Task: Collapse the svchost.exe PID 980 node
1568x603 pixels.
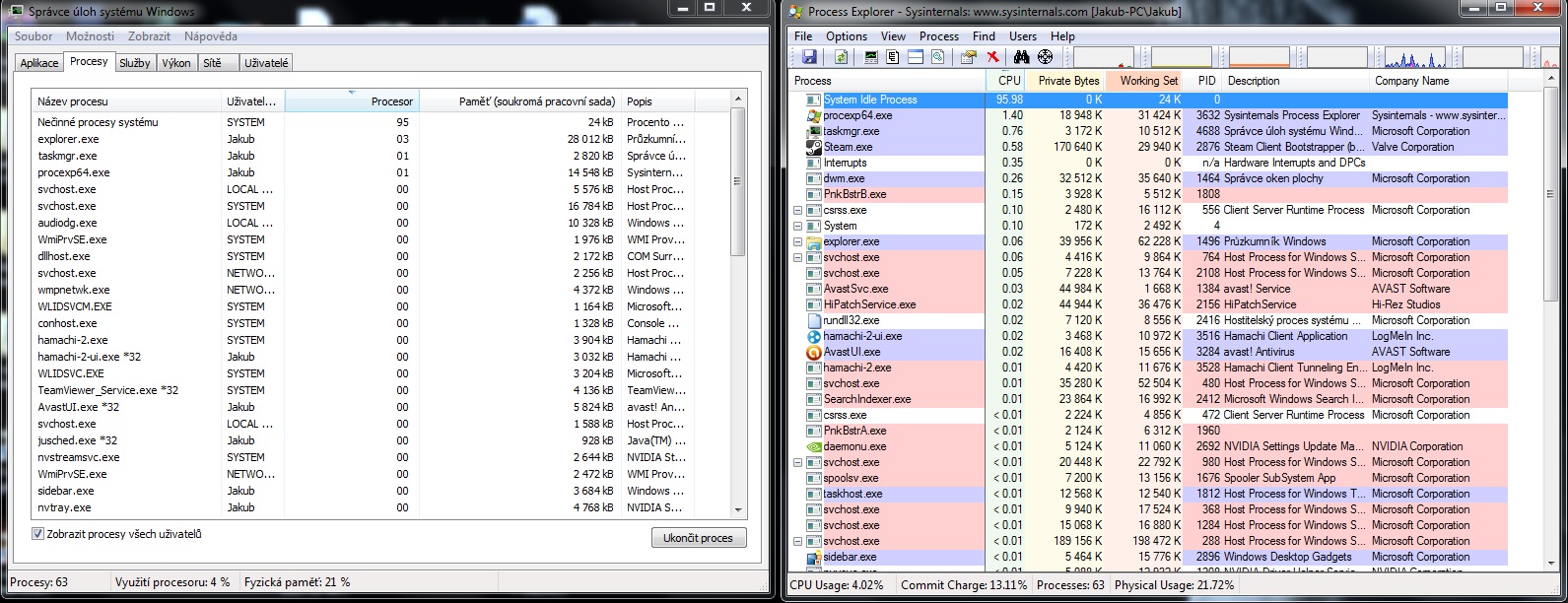Action: click(798, 462)
